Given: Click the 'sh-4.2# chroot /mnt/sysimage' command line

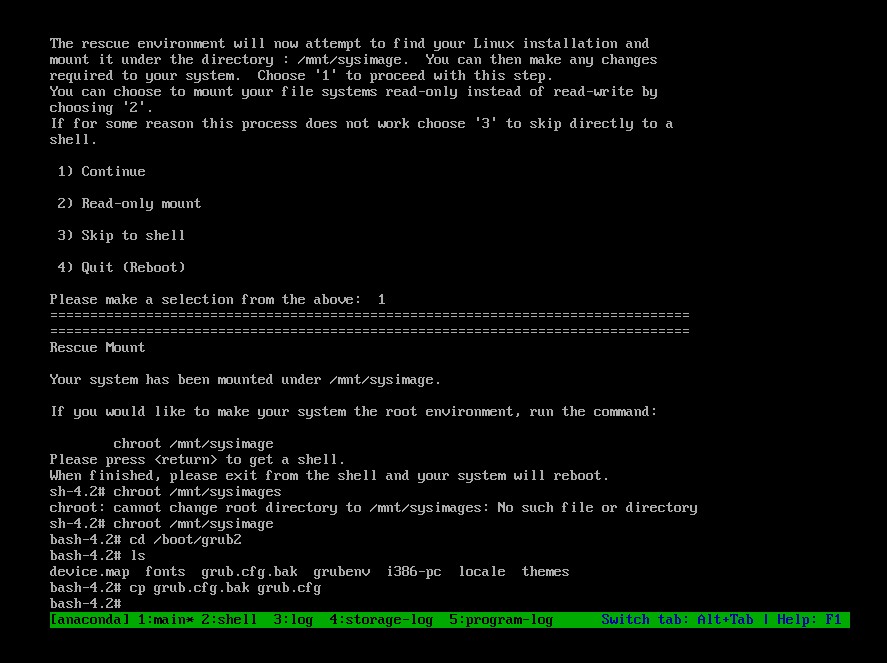Looking at the screenshot, I should 161,523.
